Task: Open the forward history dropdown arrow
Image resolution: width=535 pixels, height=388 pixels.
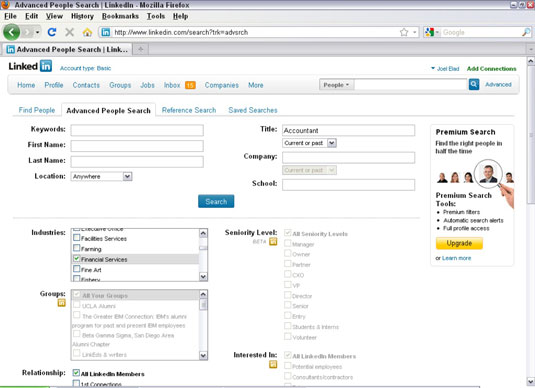Action: [38, 32]
